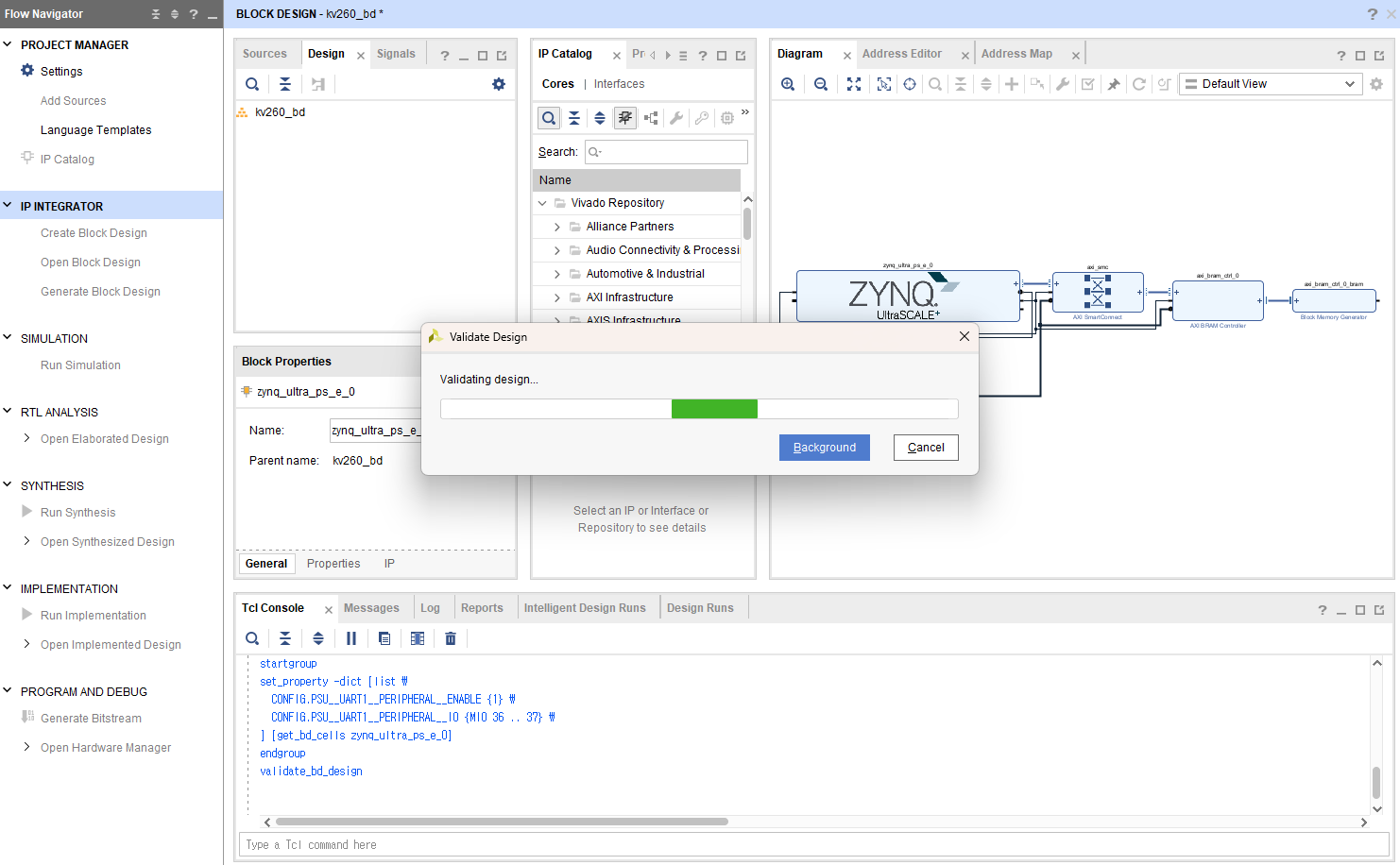Zoom out of the block diagram
Screen dimensions: 1400x865
[x=821, y=84]
